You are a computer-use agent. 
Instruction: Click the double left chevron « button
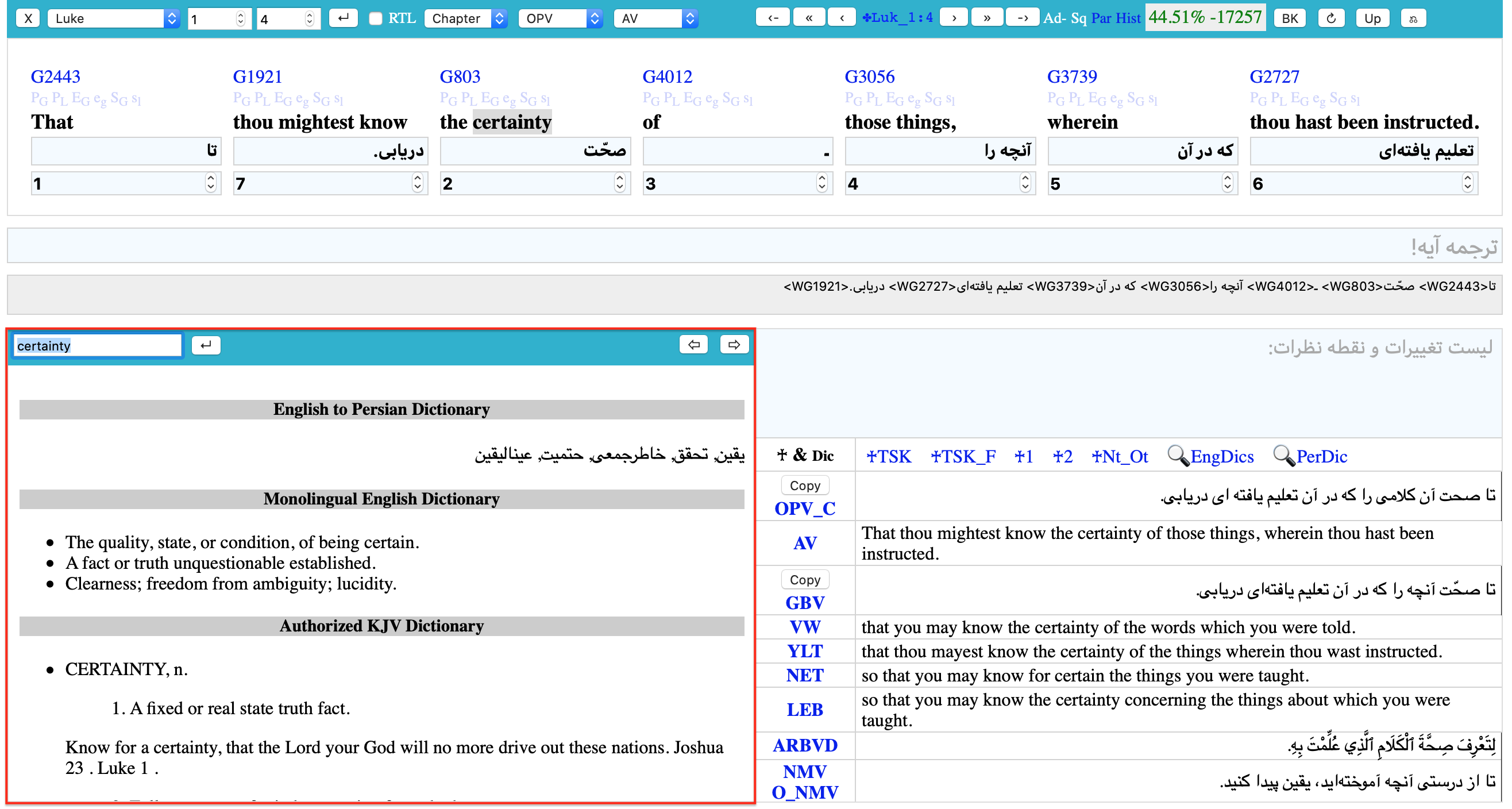point(809,18)
